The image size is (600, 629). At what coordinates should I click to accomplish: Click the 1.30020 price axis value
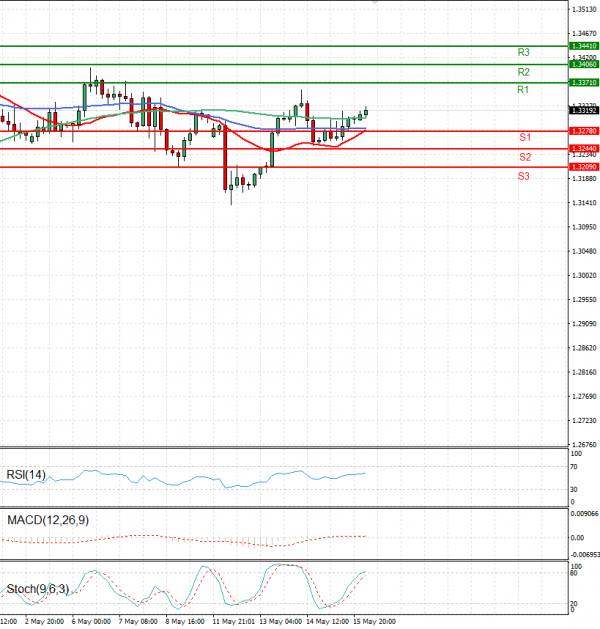tap(584, 276)
